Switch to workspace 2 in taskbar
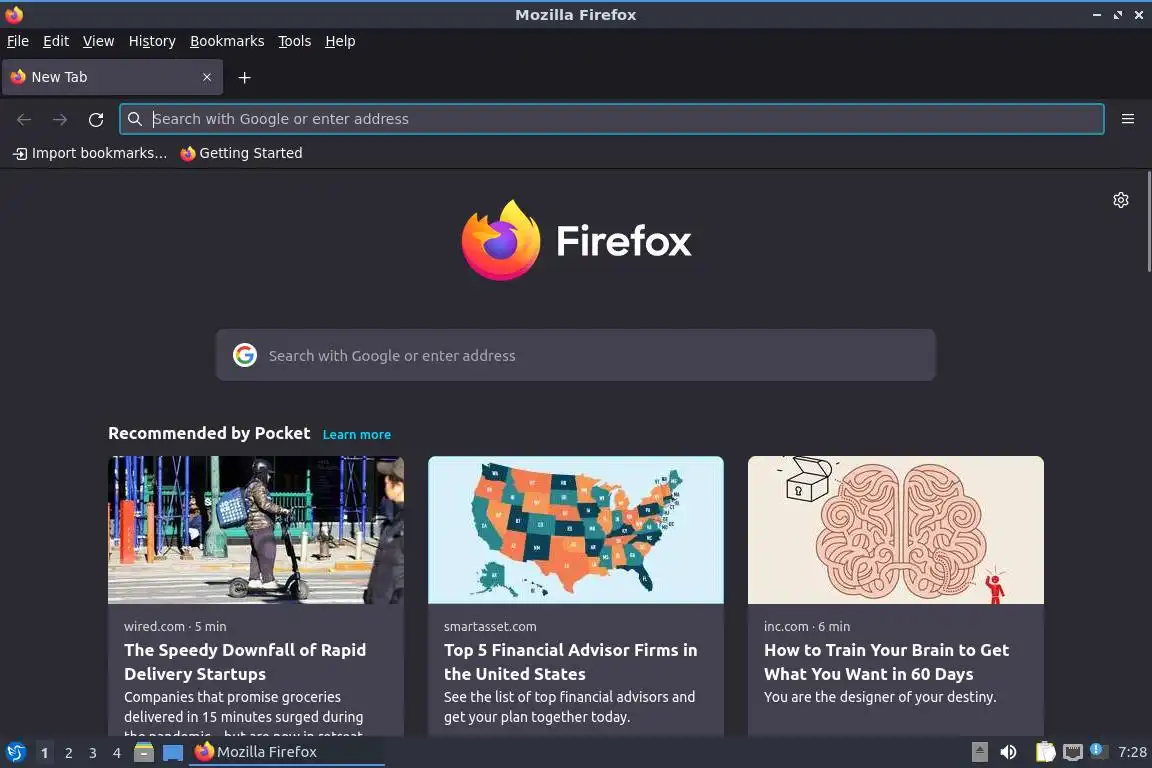The height and width of the screenshot is (768, 1152). click(x=68, y=753)
